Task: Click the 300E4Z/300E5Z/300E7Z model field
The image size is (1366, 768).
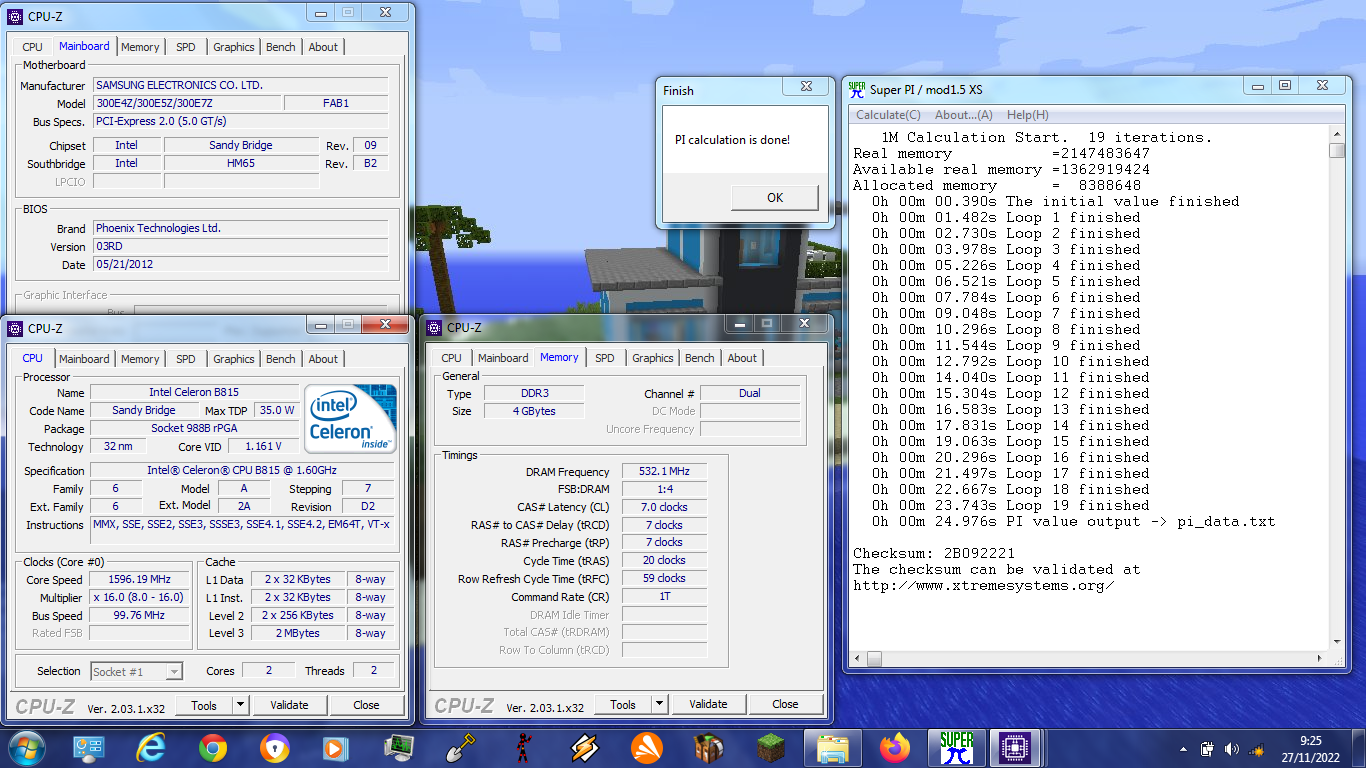Action: coord(187,103)
